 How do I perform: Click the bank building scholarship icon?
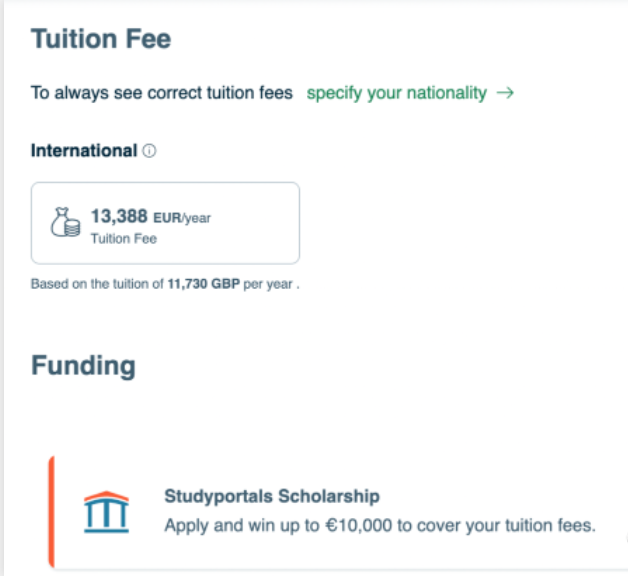point(105,513)
